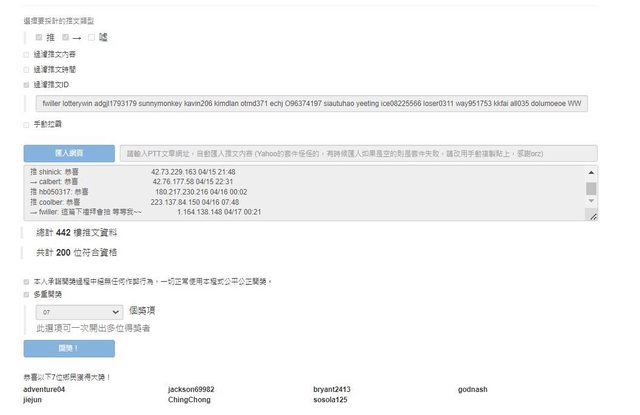Enable the 過濾推文時間 filter checkbox

pyautogui.click(x=27, y=70)
